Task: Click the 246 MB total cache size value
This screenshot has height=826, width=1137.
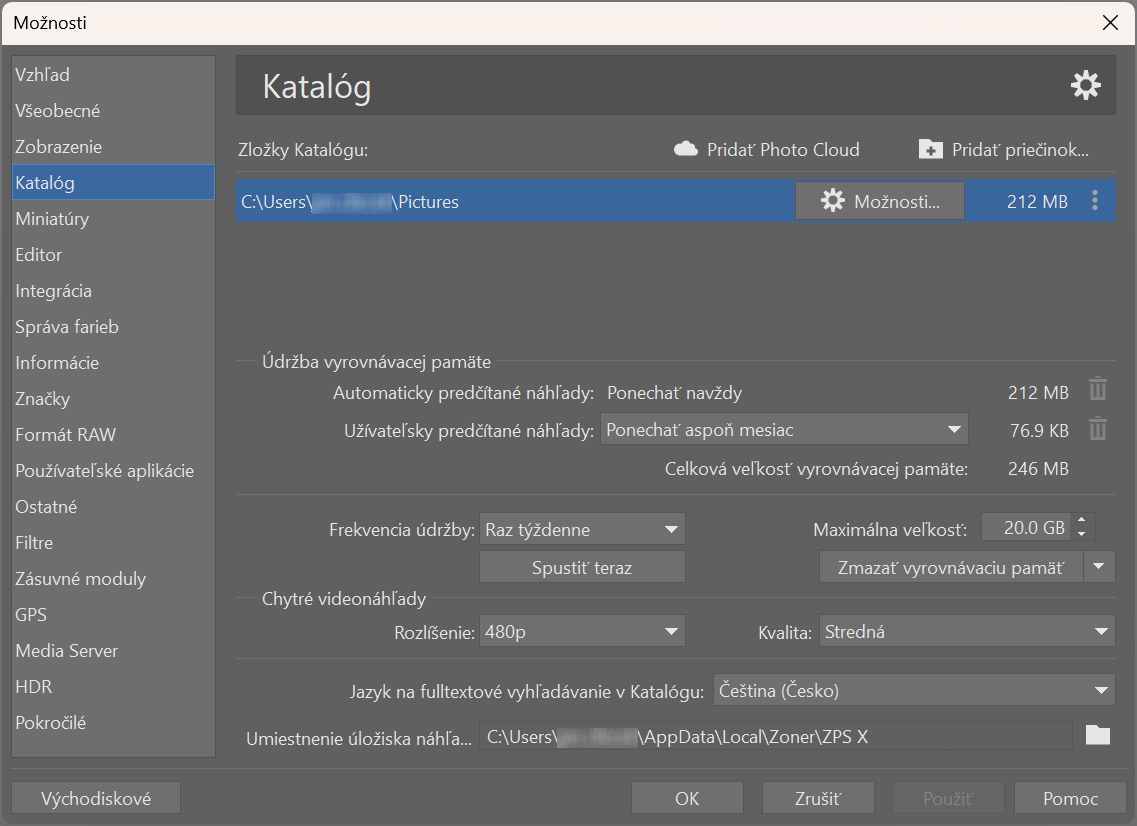Action: coord(1038,468)
